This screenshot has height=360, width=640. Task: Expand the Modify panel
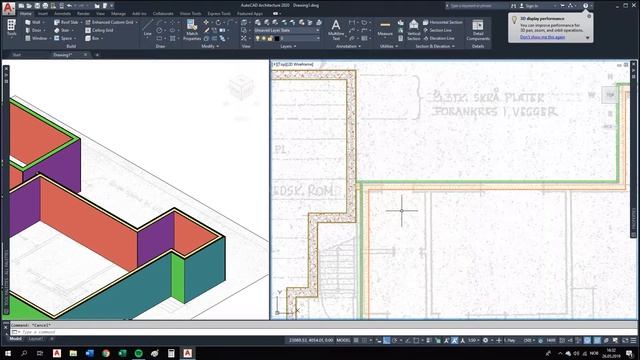pyautogui.click(x=210, y=46)
